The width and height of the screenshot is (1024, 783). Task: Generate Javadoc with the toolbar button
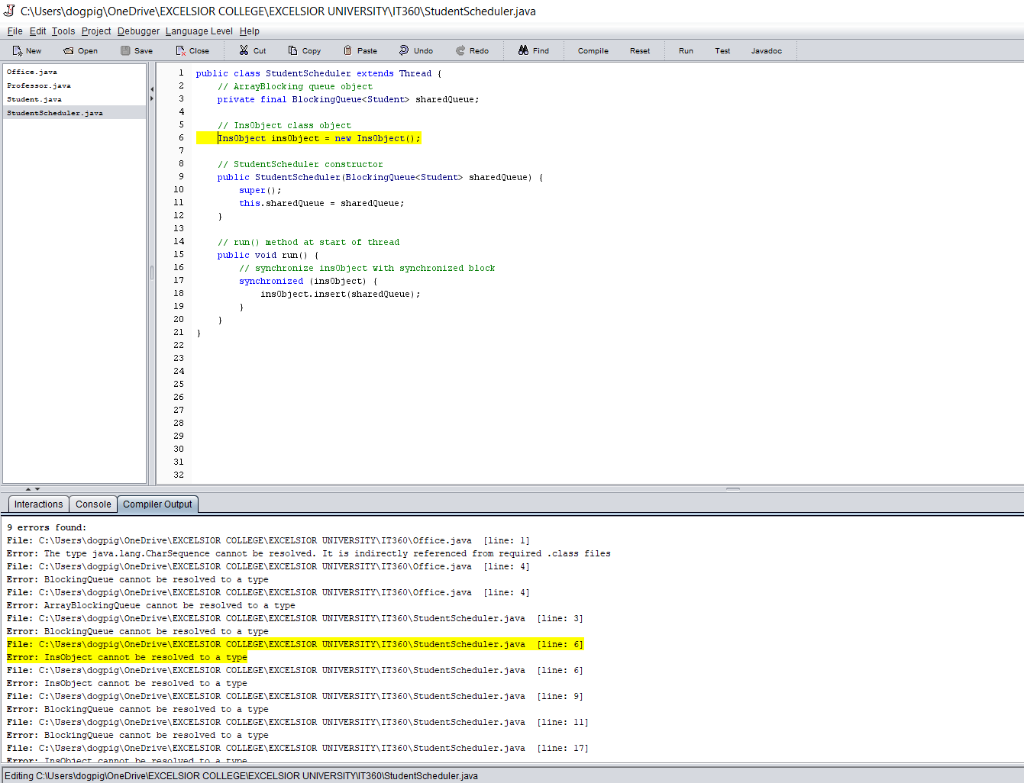click(x=766, y=50)
